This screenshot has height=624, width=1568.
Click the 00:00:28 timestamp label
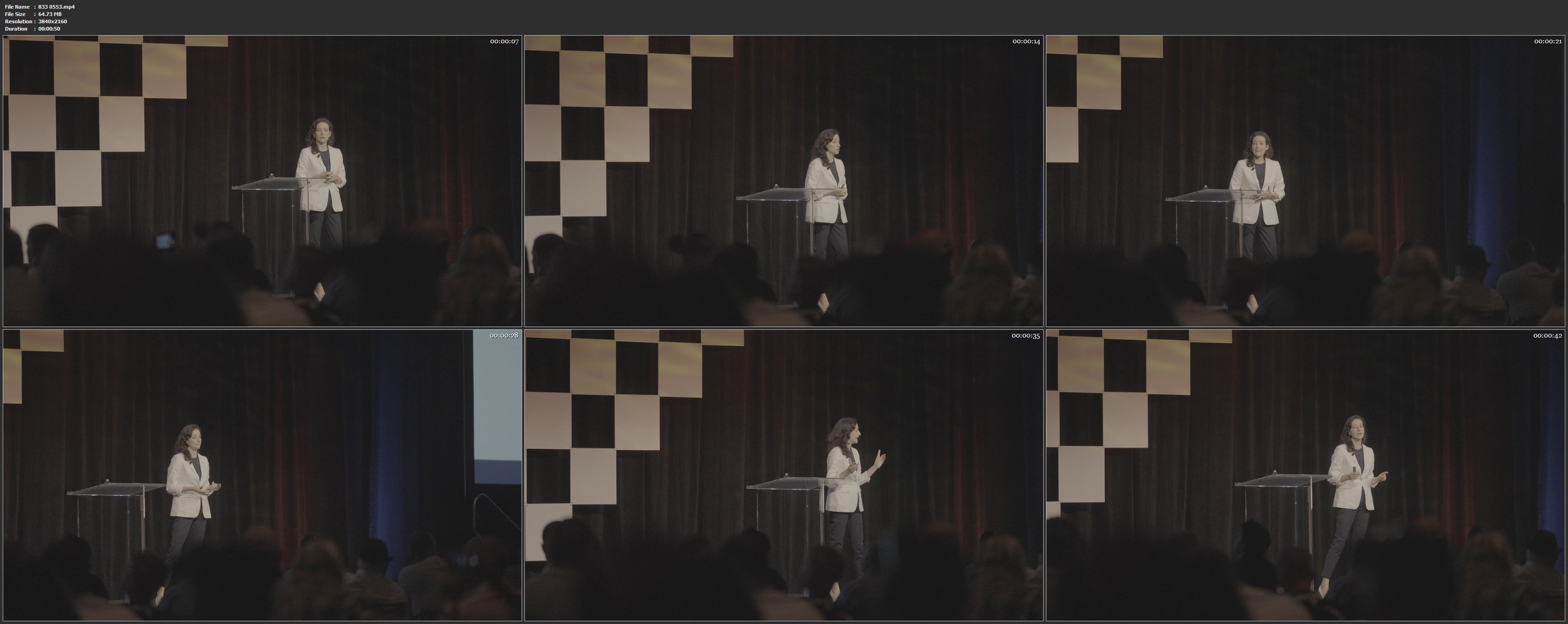point(504,335)
